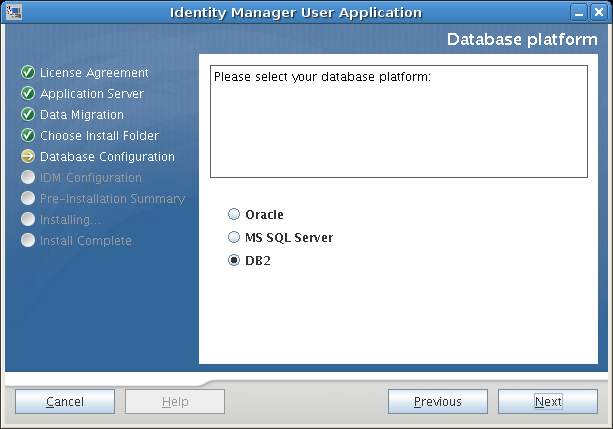Click the Data Migration checkmark icon
This screenshot has width=613, height=429.
(28, 115)
